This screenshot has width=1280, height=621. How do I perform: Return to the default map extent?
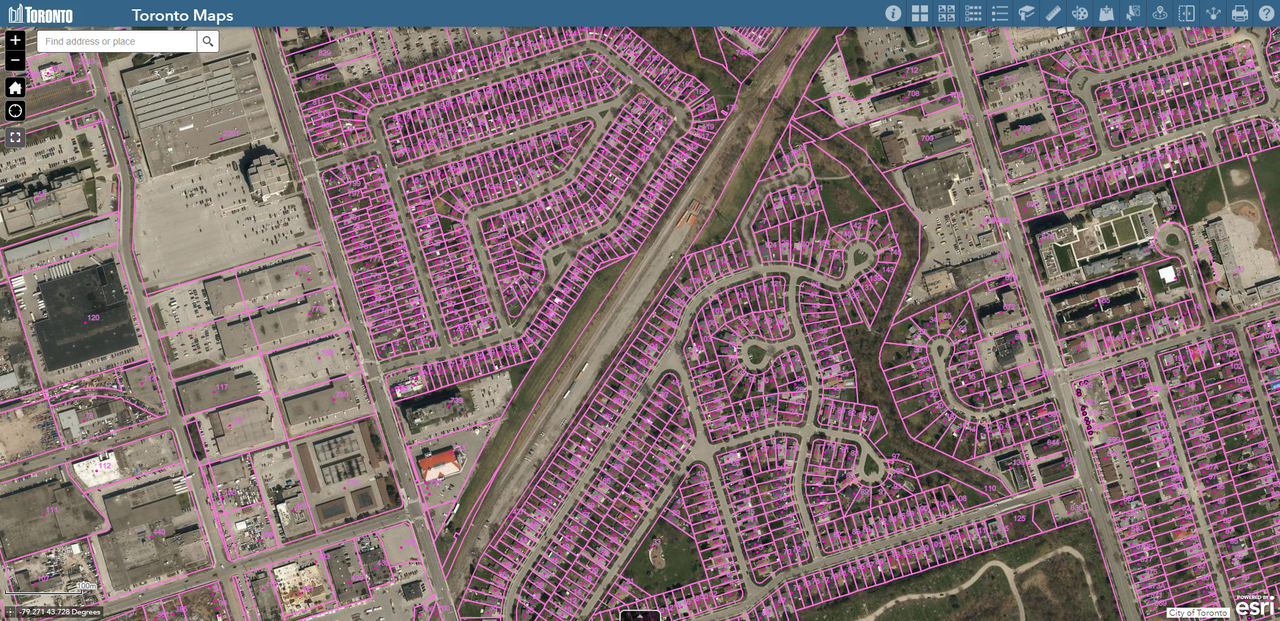15,88
